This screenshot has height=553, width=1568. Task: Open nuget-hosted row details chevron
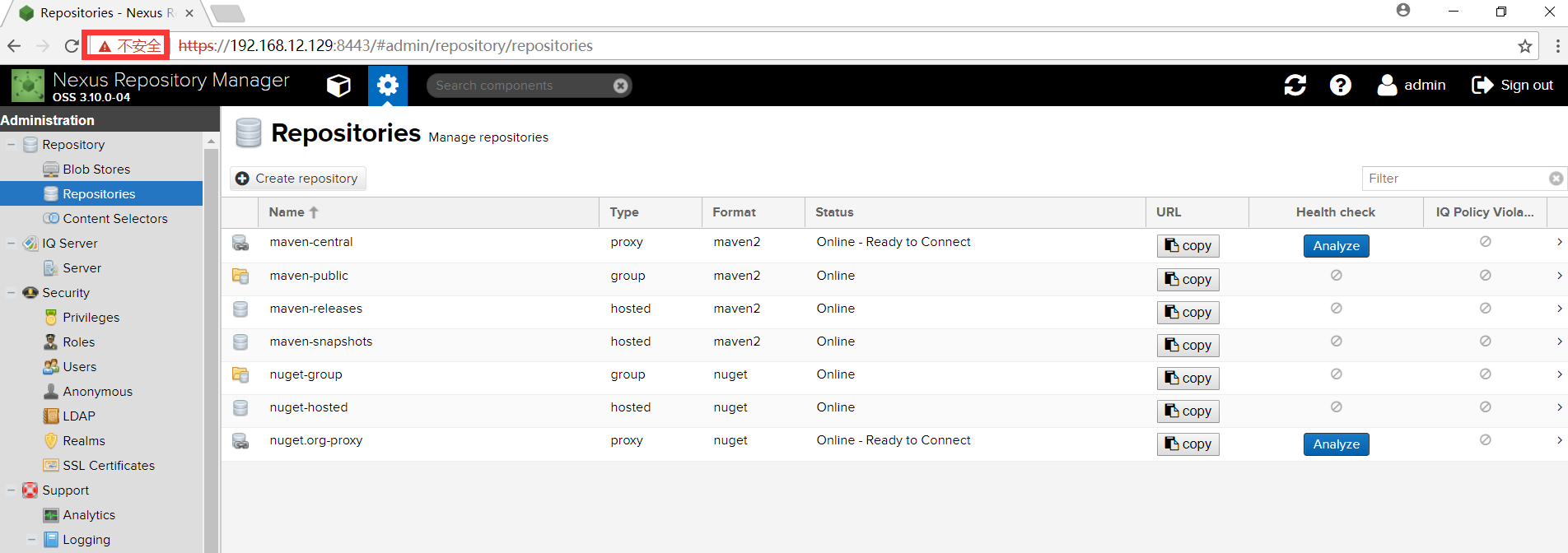(x=1559, y=407)
